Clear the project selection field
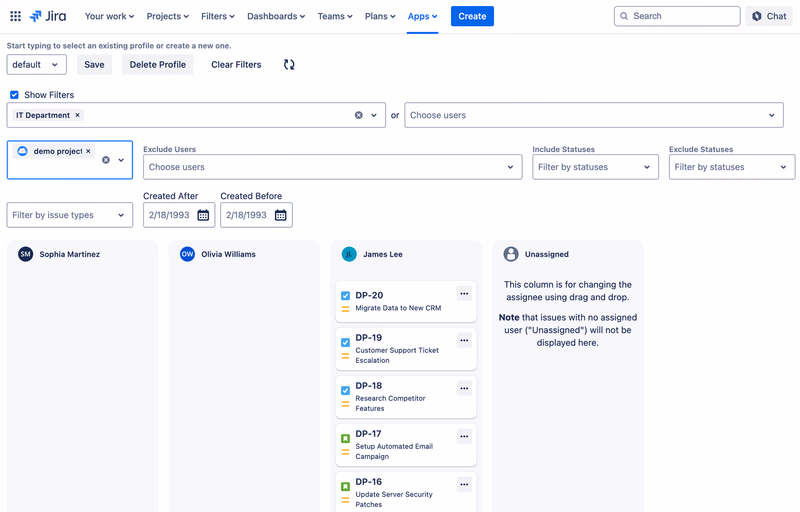This screenshot has height=512, width=800. click(x=106, y=160)
